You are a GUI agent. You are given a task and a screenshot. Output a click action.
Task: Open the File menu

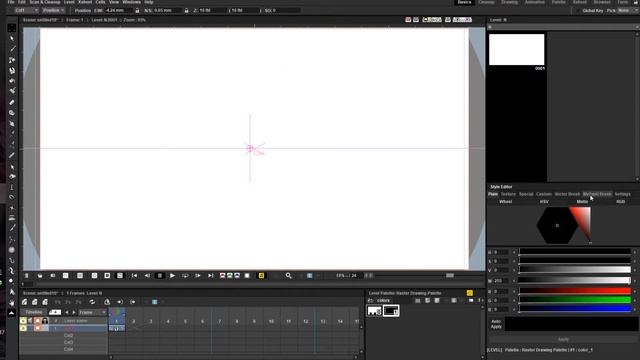click(11, 2)
